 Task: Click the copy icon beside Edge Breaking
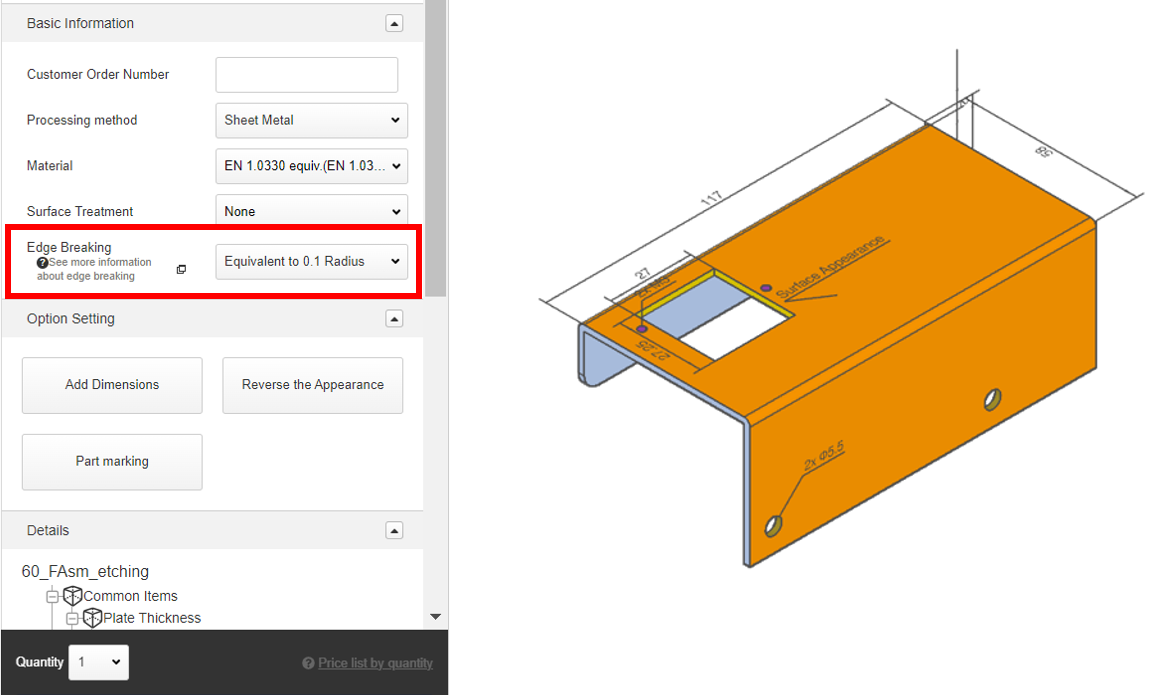180,270
